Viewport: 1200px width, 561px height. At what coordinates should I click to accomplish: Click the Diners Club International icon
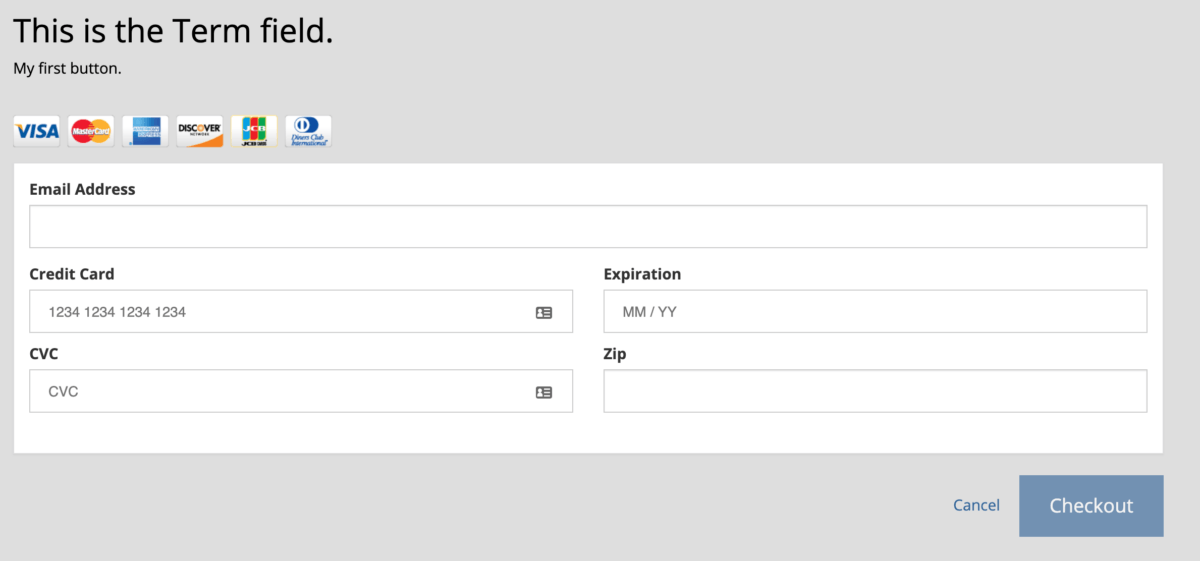[x=308, y=131]
